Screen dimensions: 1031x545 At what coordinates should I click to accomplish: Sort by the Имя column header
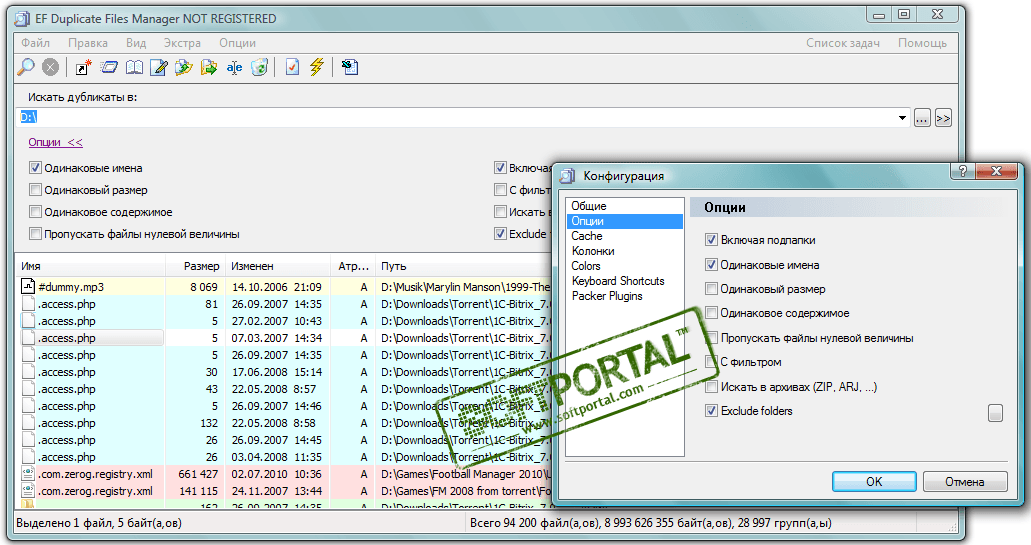click(89, 266)
